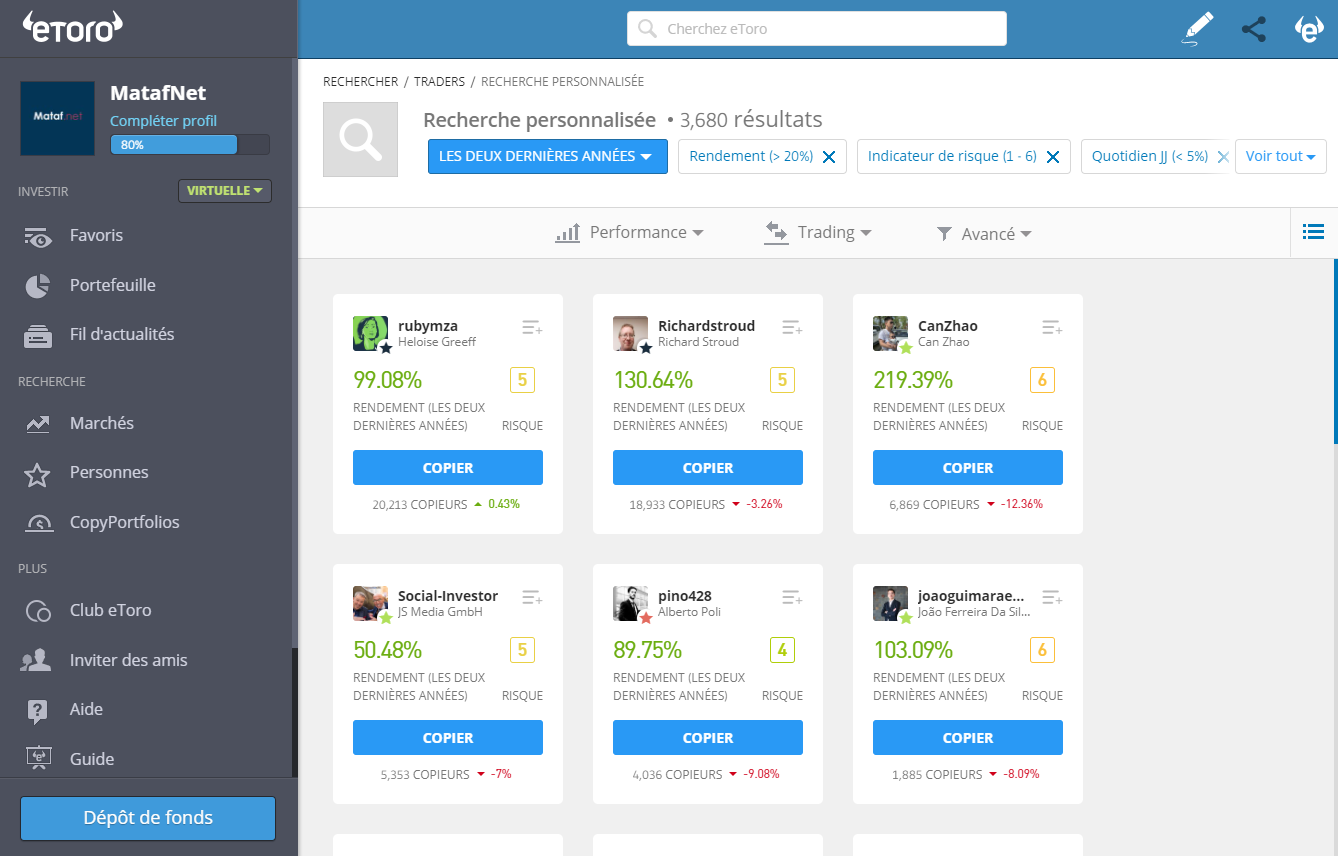Copy trader Richardstroud
Image resolution: width=1338 pixels, height=856 pixels.
click(x=708, y=468)
